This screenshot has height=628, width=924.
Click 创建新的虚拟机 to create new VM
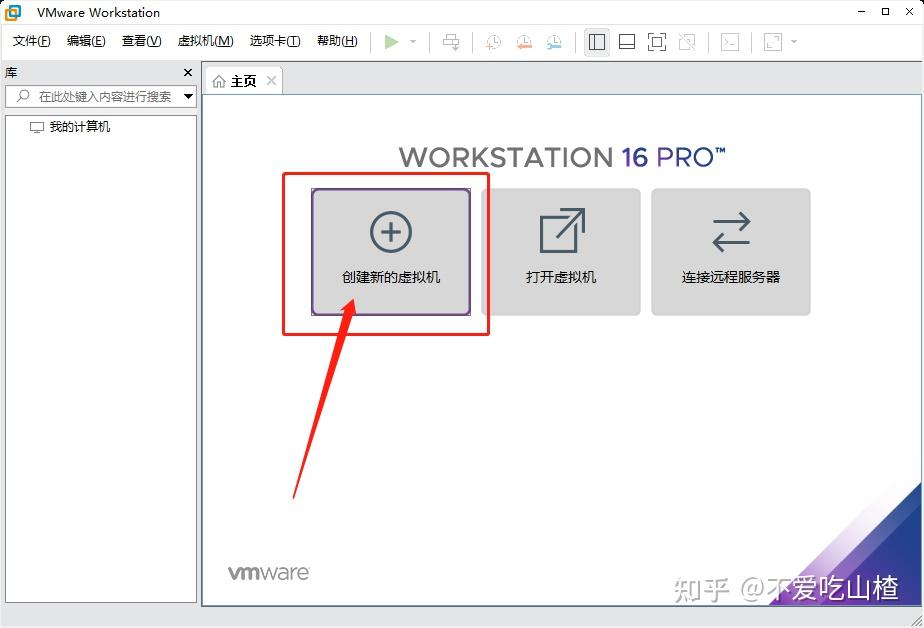pos(392,250)
